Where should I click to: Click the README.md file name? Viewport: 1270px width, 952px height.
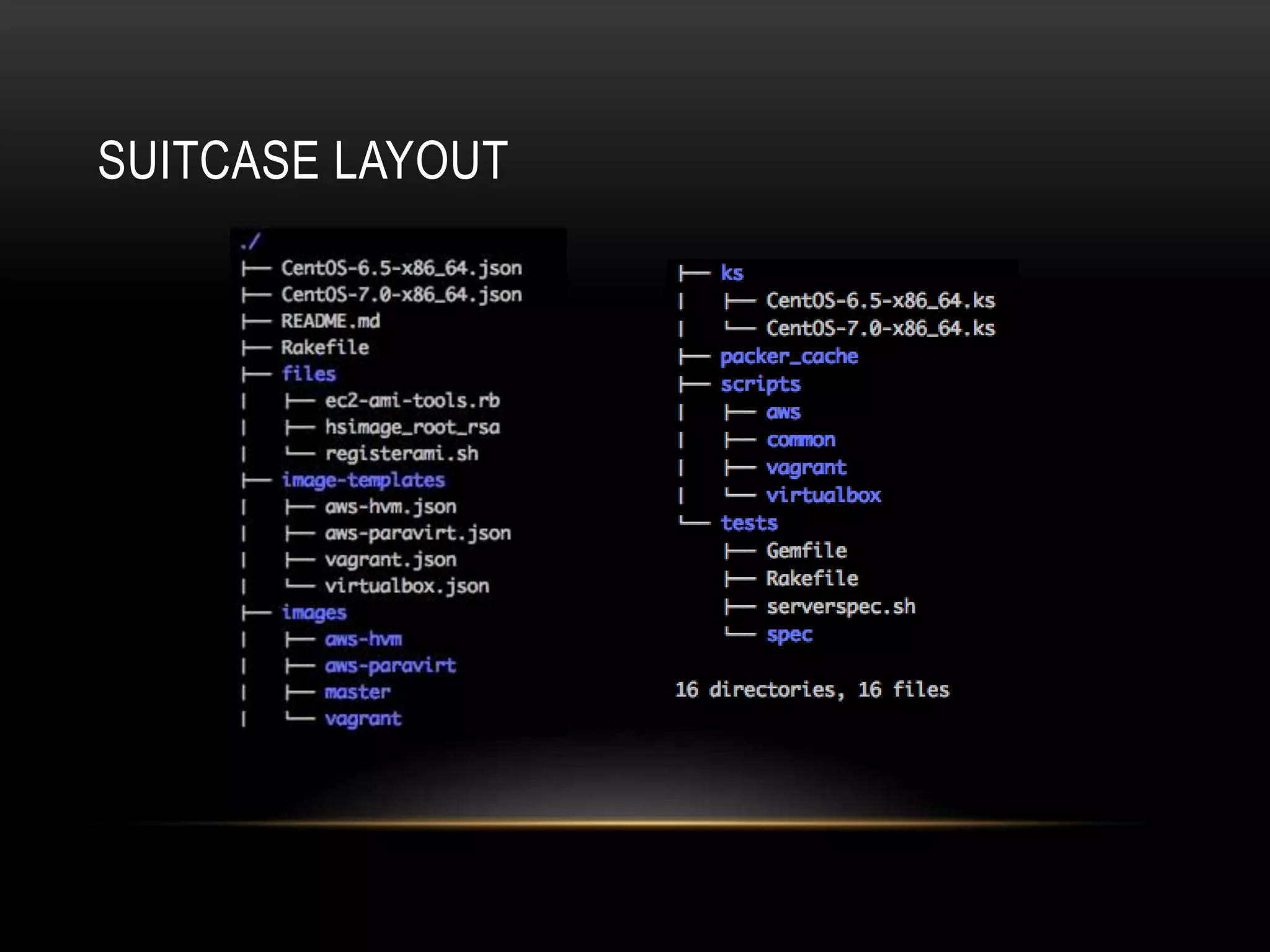click(331, 321)
